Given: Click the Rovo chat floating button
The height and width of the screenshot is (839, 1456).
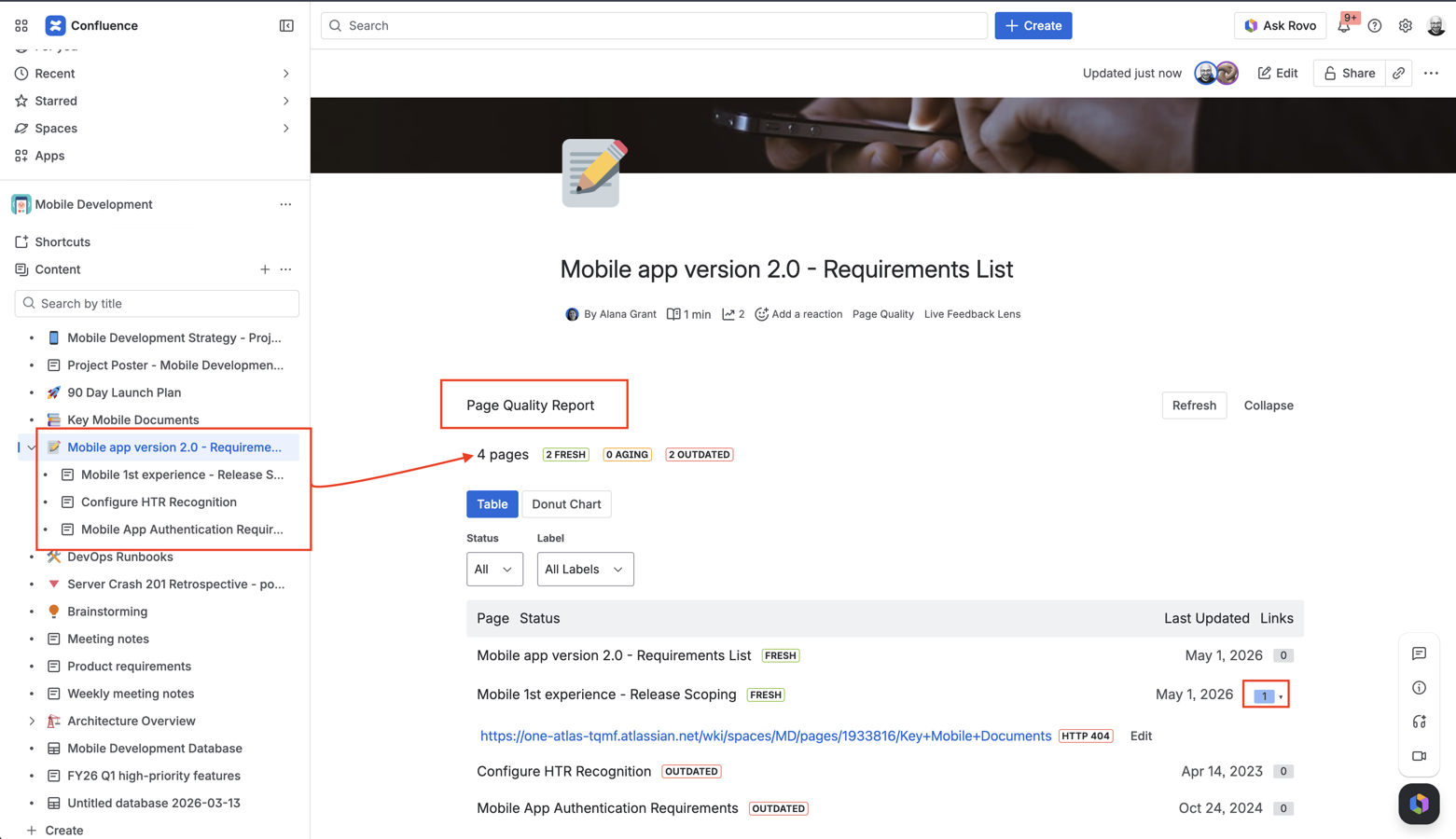Looking at the screenshot, I should point(1419,804).
